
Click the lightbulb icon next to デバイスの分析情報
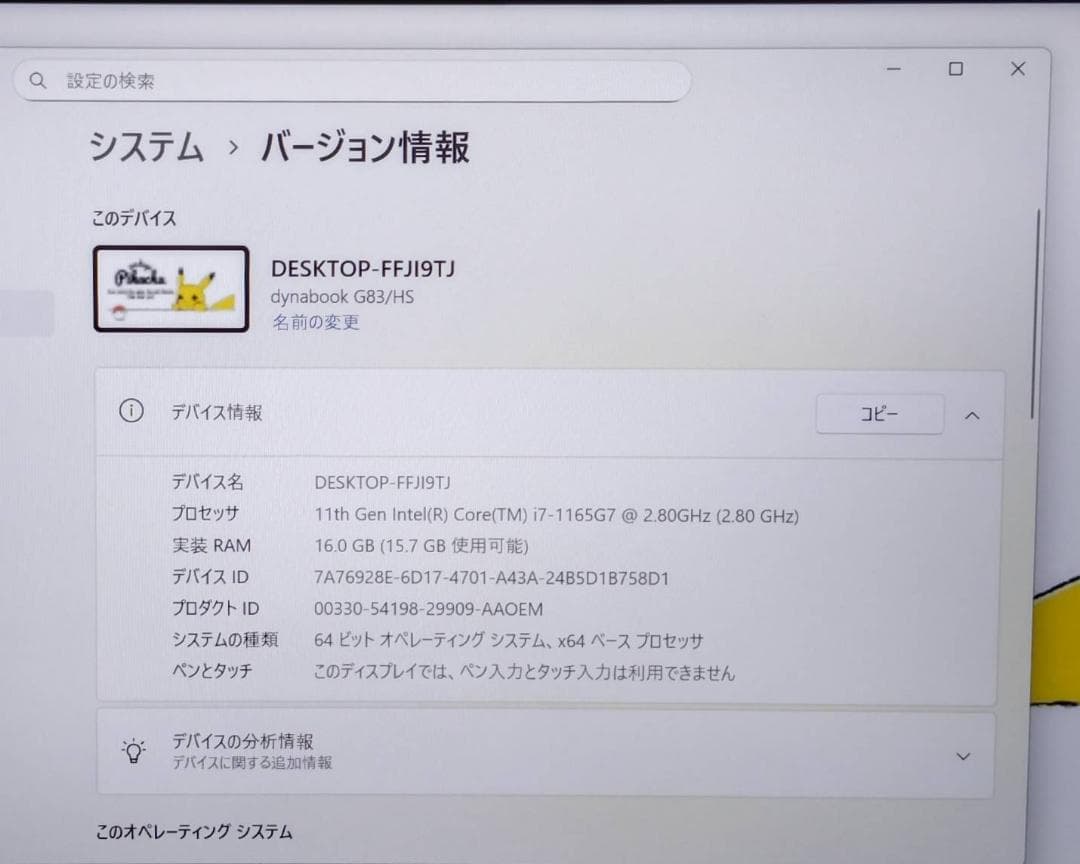click(131, 749)
